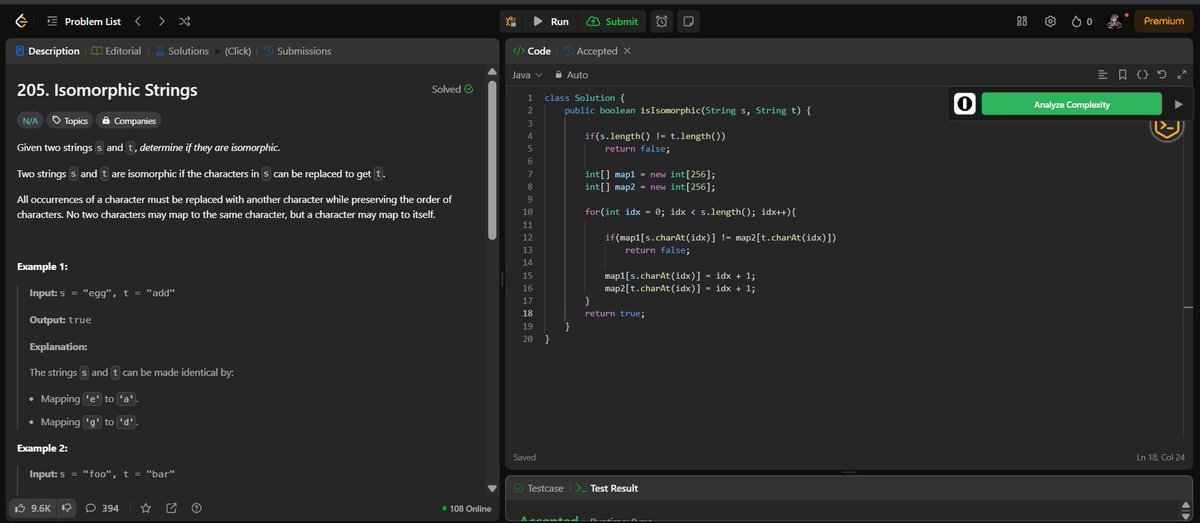Image resolution: width=1200 pixels, height=523 pixels.
Task: Click the LeetCode logo icon
Action: pyautogui.click(x=21, y=21)
